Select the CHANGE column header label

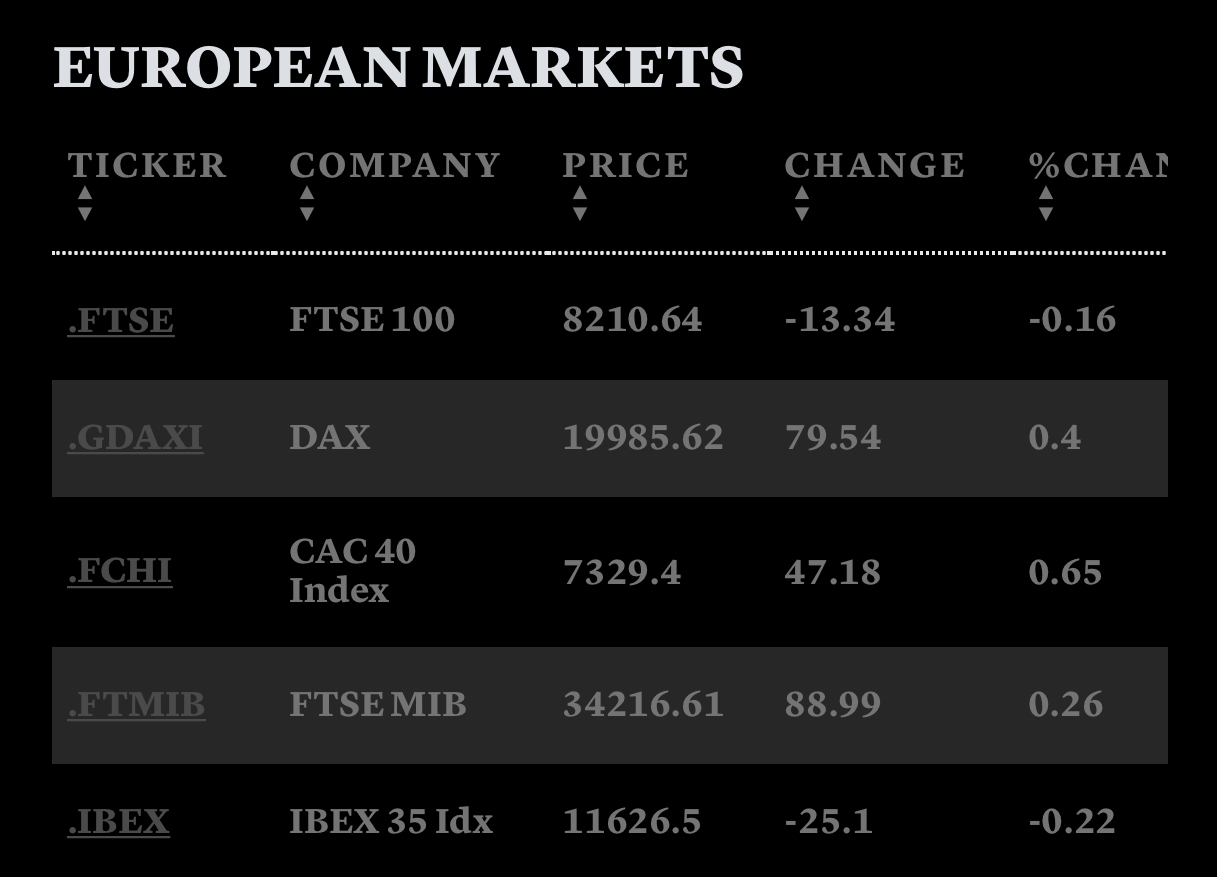(x=874, y=165)
